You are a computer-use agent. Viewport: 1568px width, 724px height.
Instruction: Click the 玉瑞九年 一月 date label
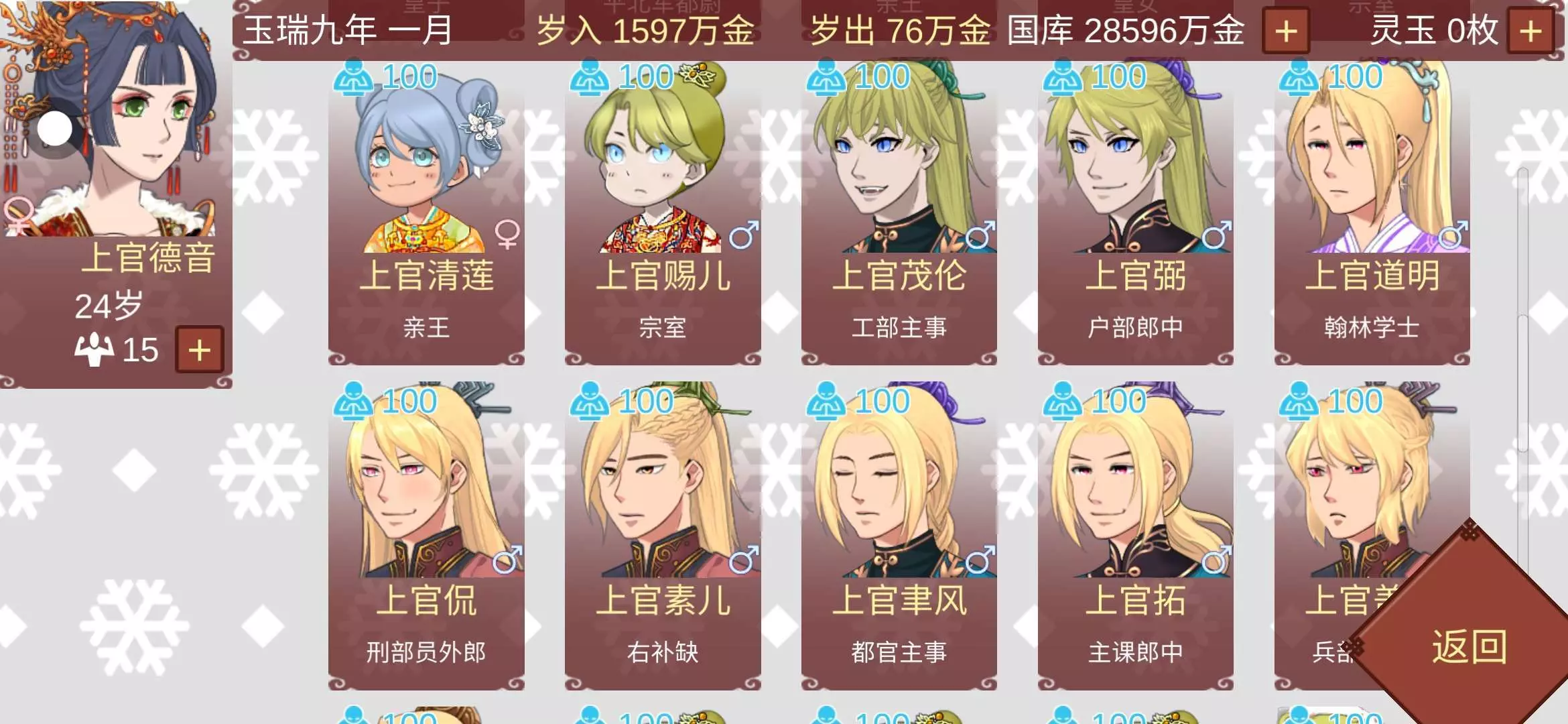click(x=348, y=31)
